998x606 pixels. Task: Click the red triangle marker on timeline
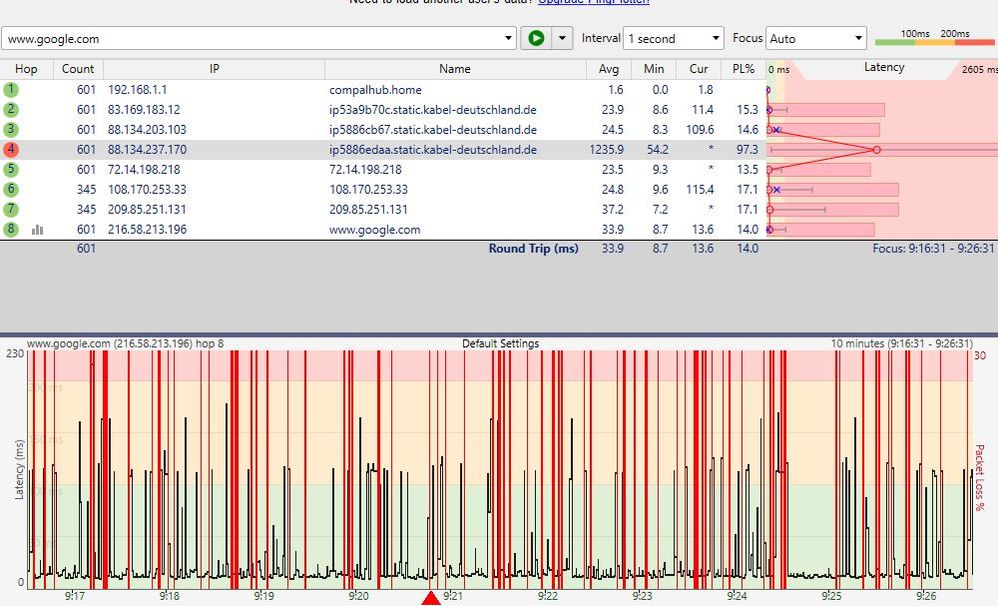[x=431, y=598]
